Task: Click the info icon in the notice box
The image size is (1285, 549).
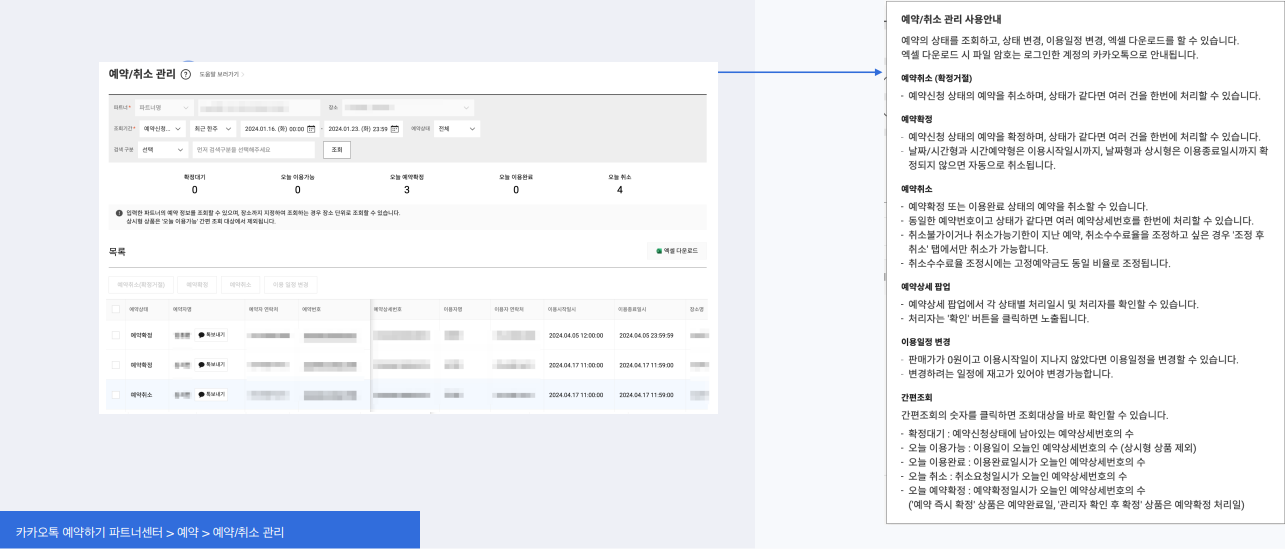Action: [119, 213]
